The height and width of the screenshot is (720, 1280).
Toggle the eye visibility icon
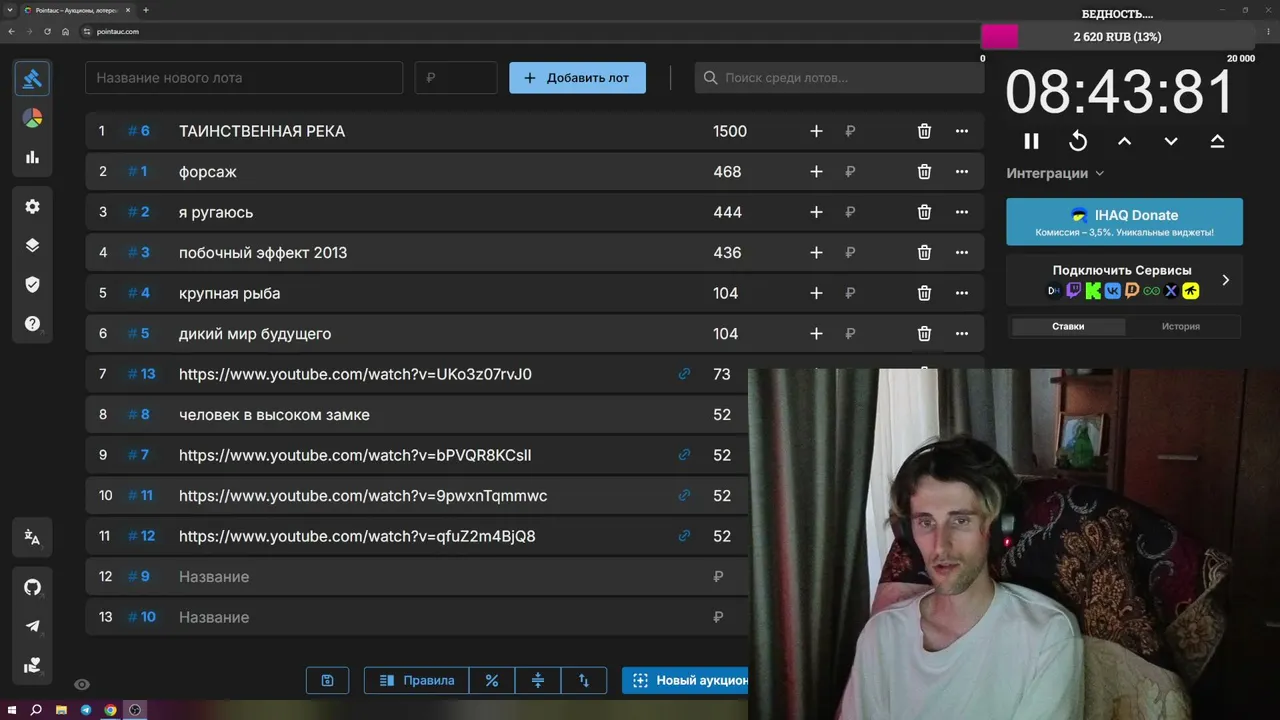click(x=82, y=685)
